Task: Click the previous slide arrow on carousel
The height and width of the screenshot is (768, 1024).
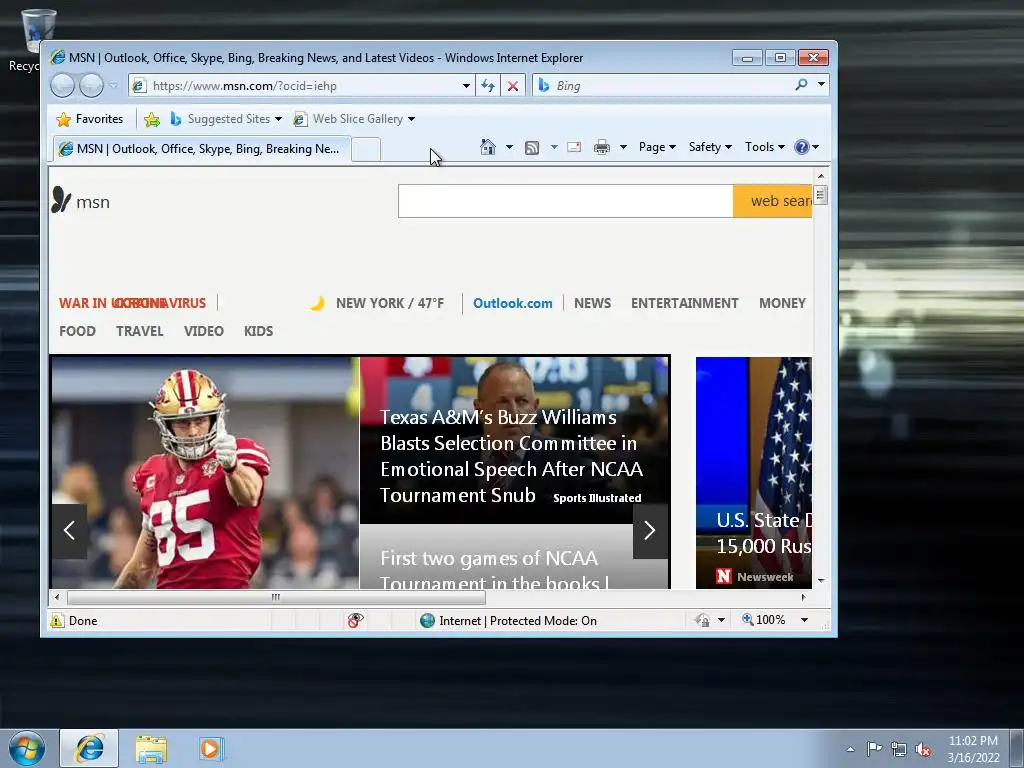Action: pyautogui.click(x=69, y=531)
